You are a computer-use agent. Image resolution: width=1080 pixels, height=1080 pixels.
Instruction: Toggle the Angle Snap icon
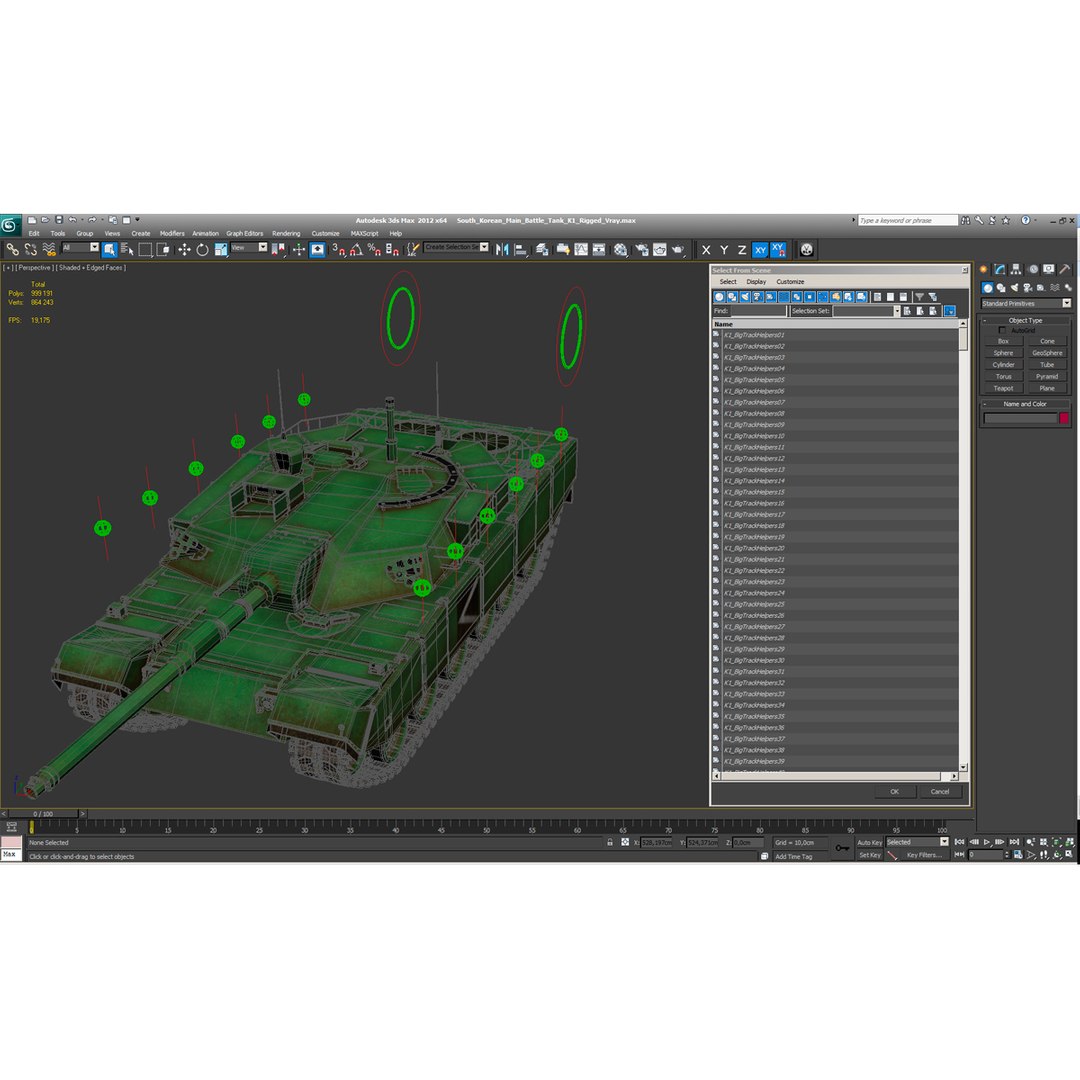356,249
